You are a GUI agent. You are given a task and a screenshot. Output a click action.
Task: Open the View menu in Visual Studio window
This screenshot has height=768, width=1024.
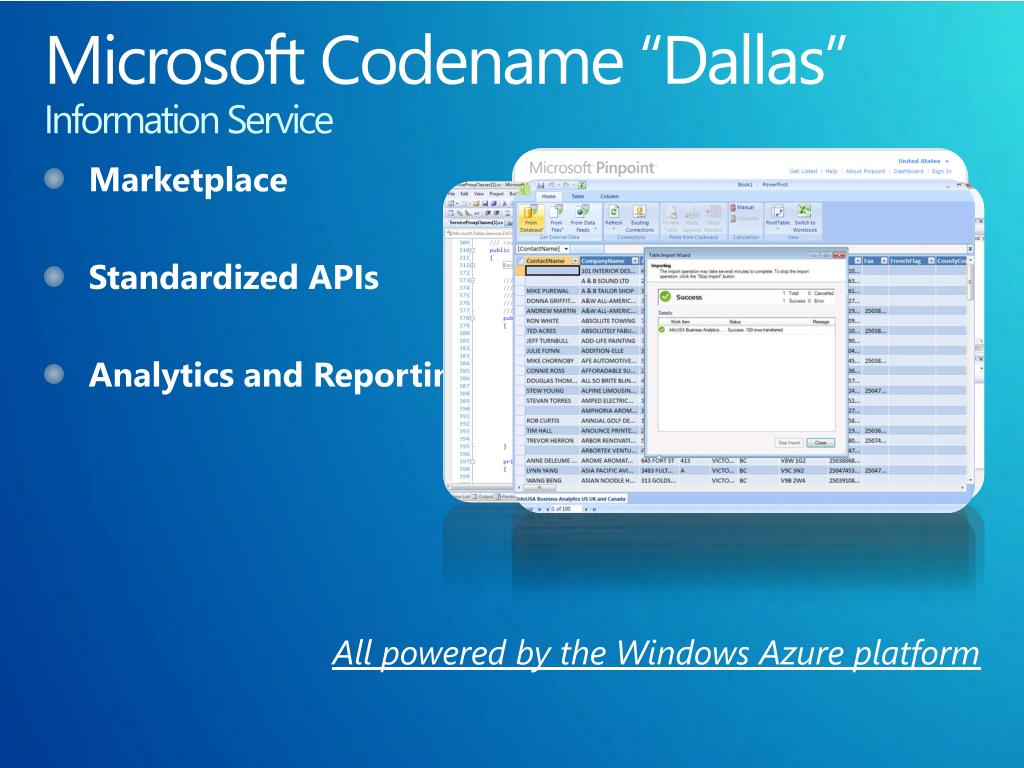pyautogui.click(x=479, y=194)
